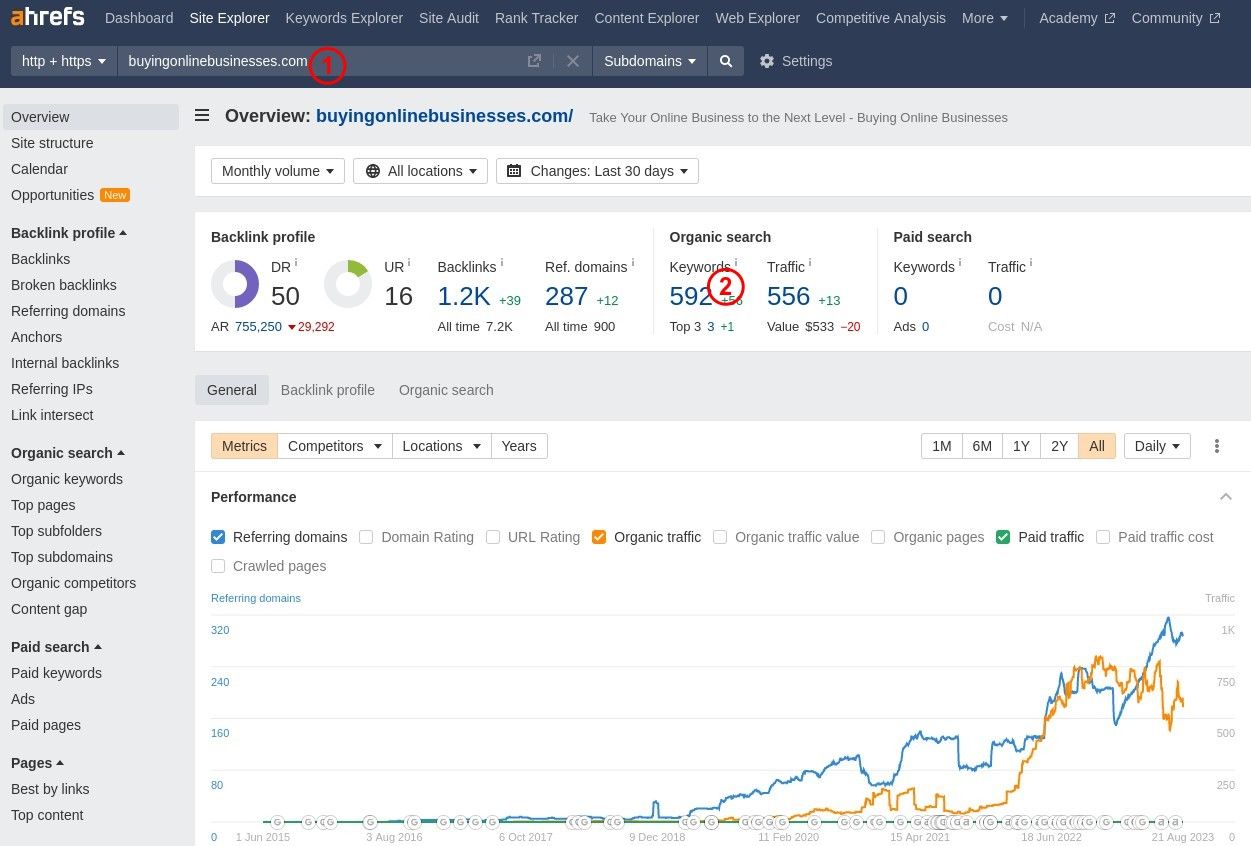Image resolution: width=1251 pixels, height=846 pixels.
Task: Enable the Domain Rating checkbox
Action: coord(366,537)
